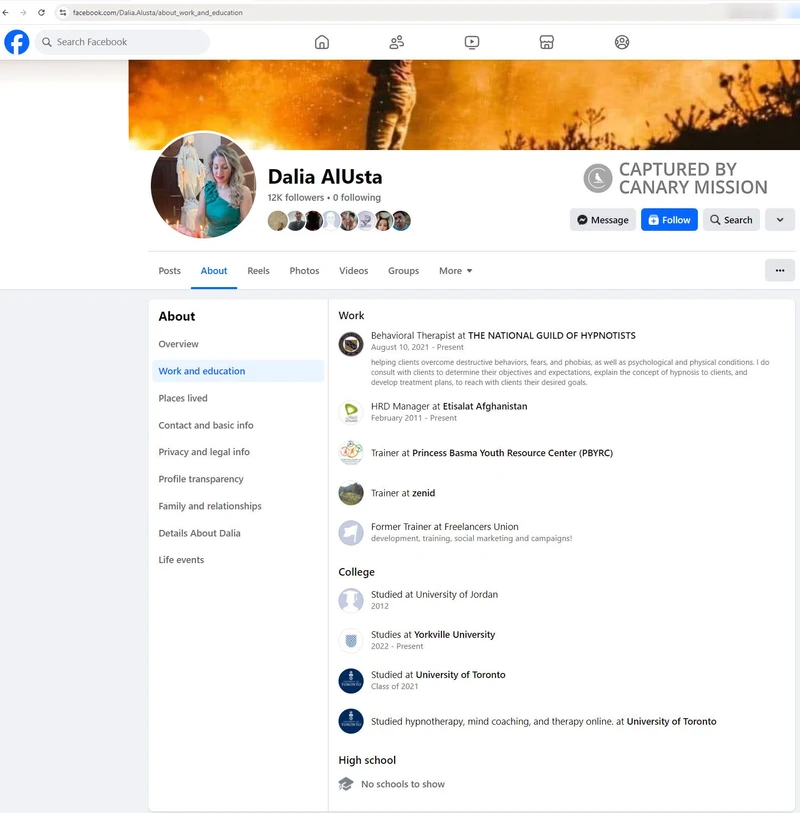Click the blue Follow button
Image resolution: width=800 pixels, height=813 pixels.
click(x=669, y=220)
